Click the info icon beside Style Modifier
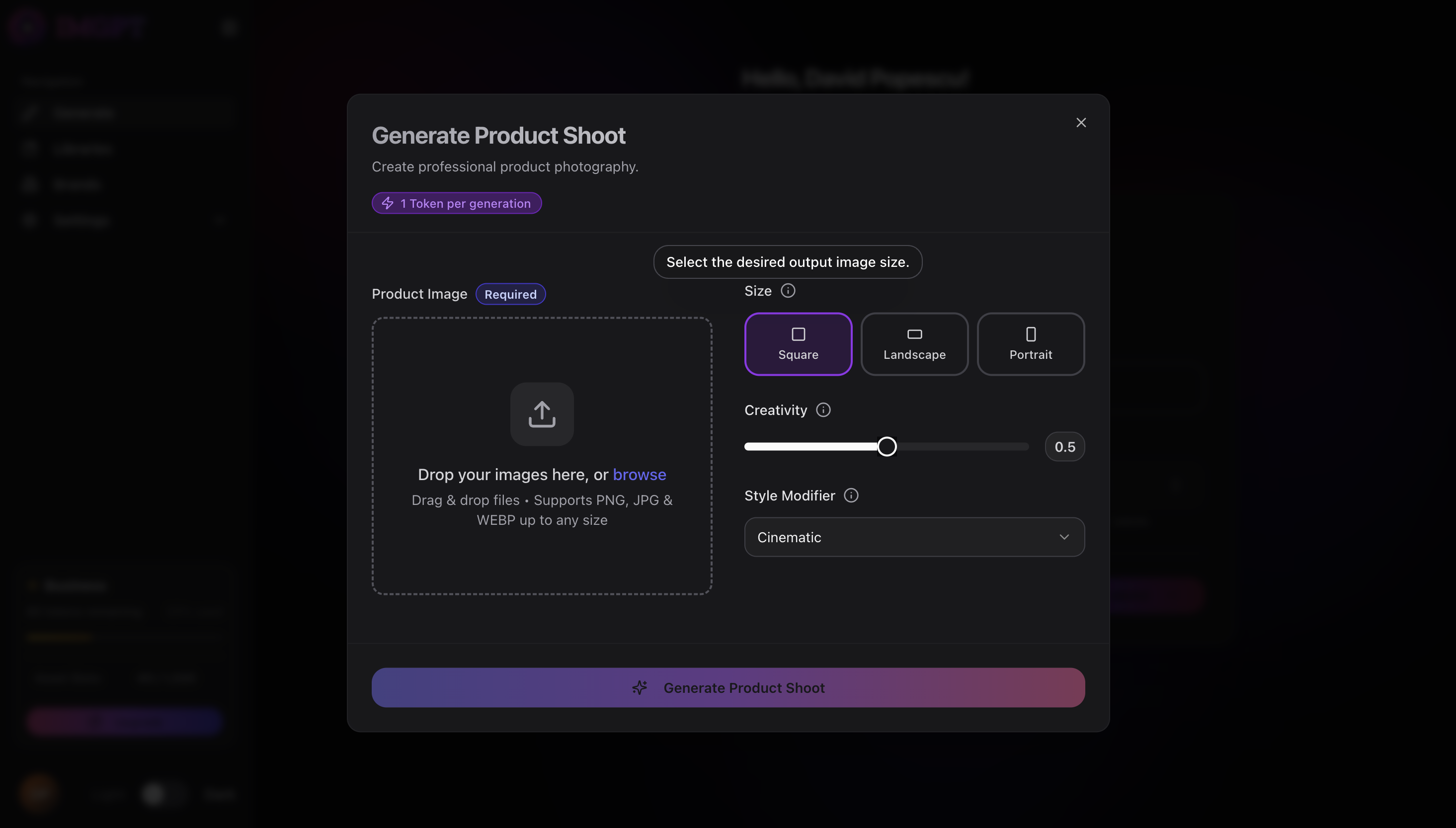This screenshot has height=828, width=1456. (851, 496)
